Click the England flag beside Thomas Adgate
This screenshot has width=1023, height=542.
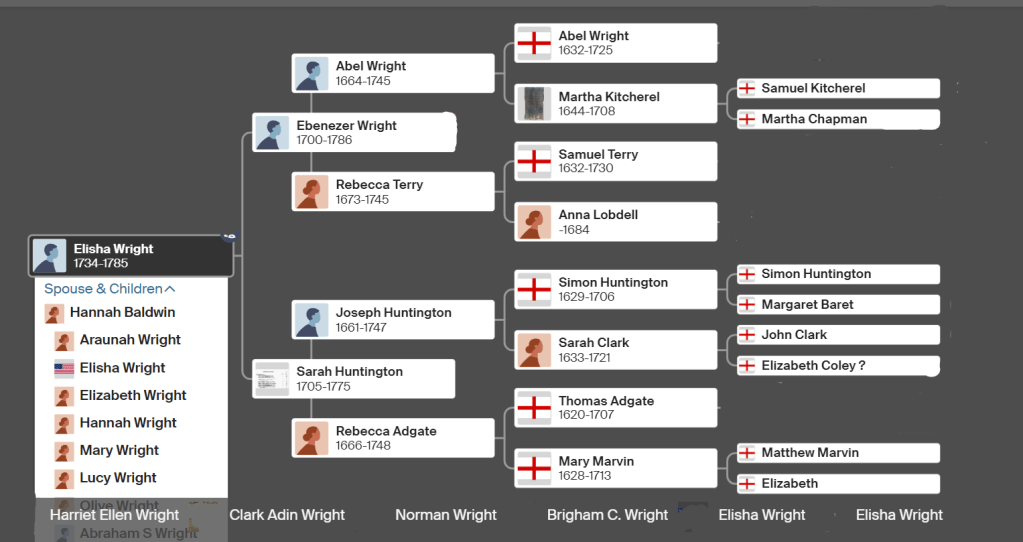pyautogui.click(x=535, y=408)
